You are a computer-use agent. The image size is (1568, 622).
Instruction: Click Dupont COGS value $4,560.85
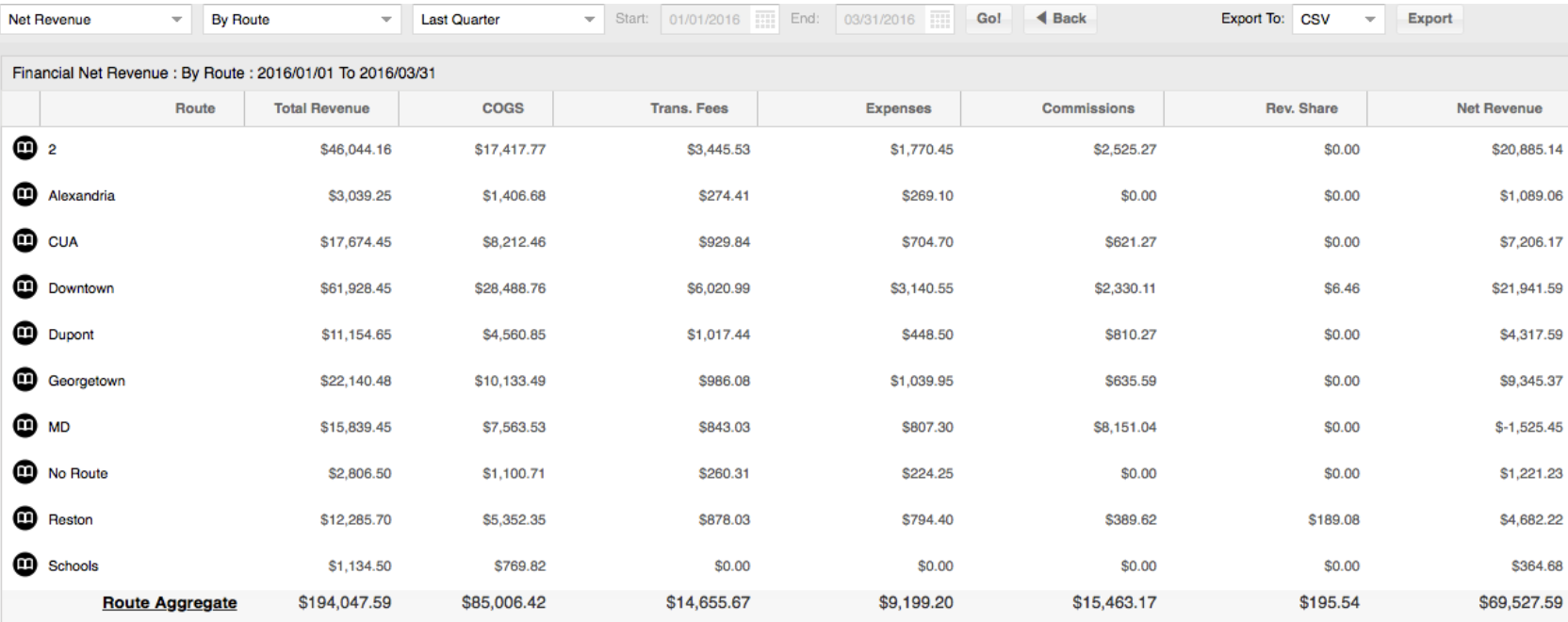tap(514, 335)
